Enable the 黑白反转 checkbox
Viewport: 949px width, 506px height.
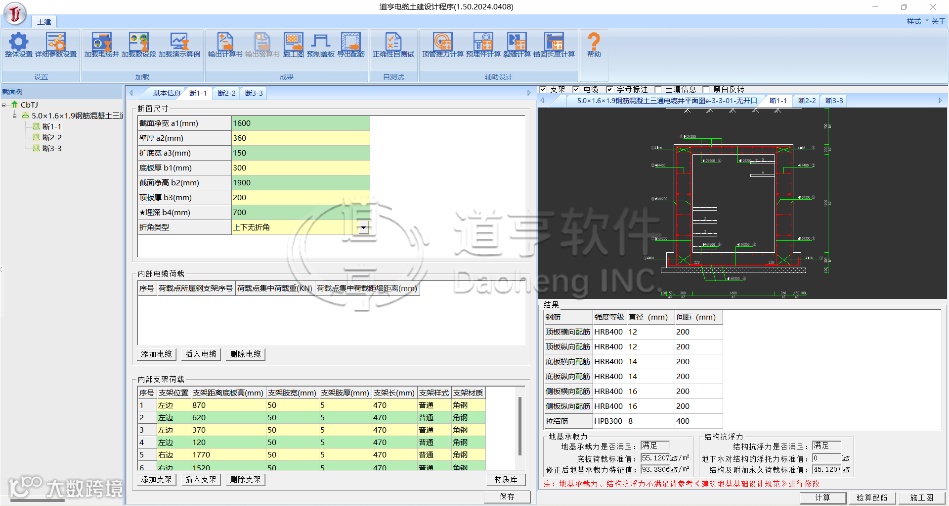706,89
